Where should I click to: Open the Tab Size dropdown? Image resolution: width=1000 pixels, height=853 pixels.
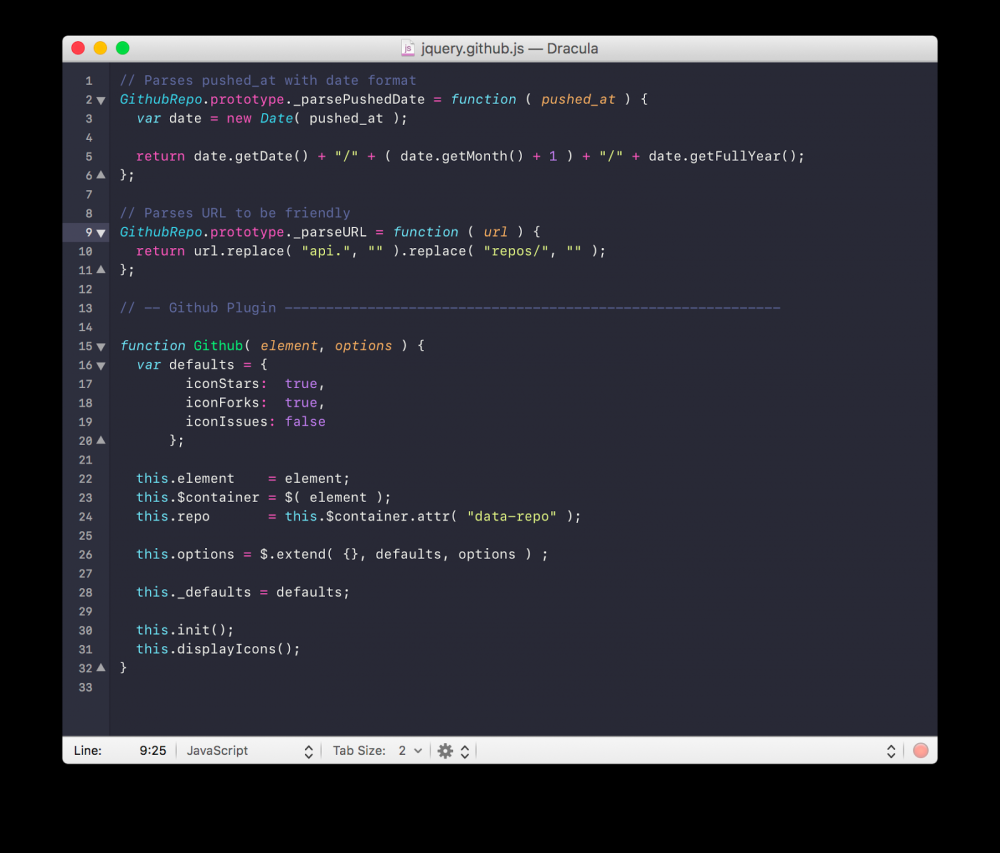(410, 750)
